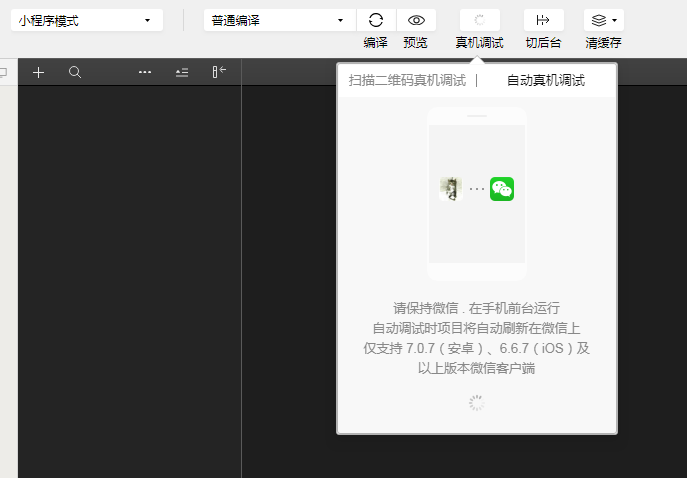Add new file with plus icon
Screen dimensions: 687x478
pyautogui.click(x=39, y=72)
